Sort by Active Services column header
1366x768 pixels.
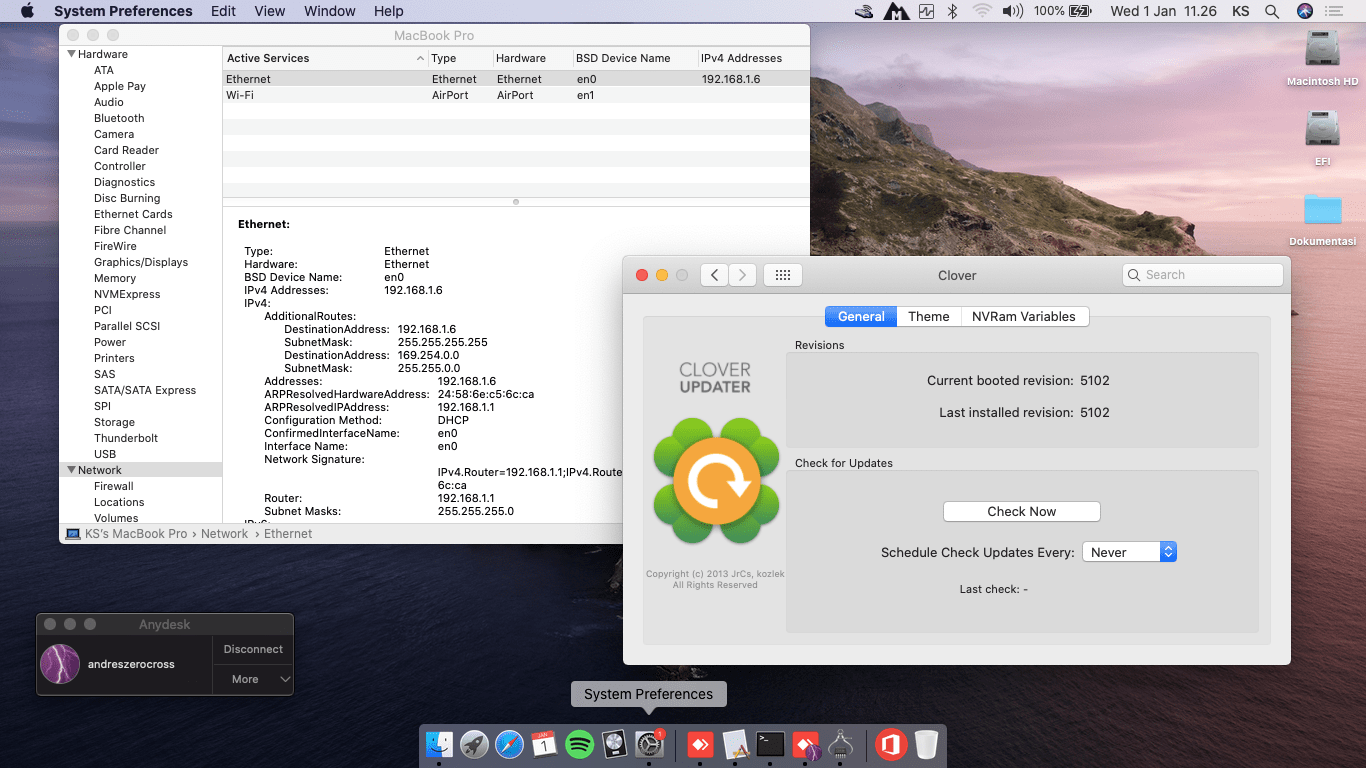(326, 58)
